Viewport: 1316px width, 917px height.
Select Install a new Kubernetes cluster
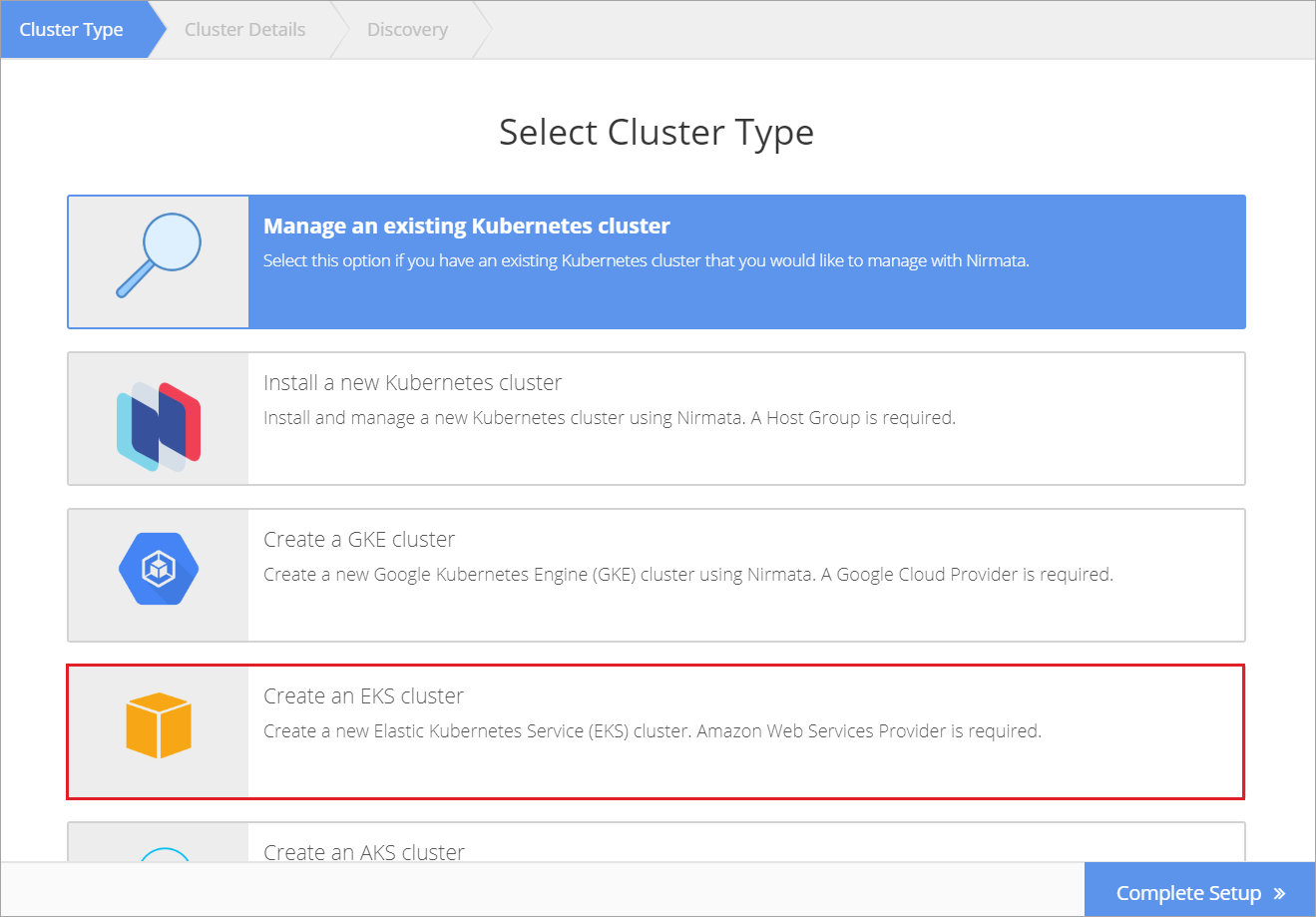(x=657, y=418)
